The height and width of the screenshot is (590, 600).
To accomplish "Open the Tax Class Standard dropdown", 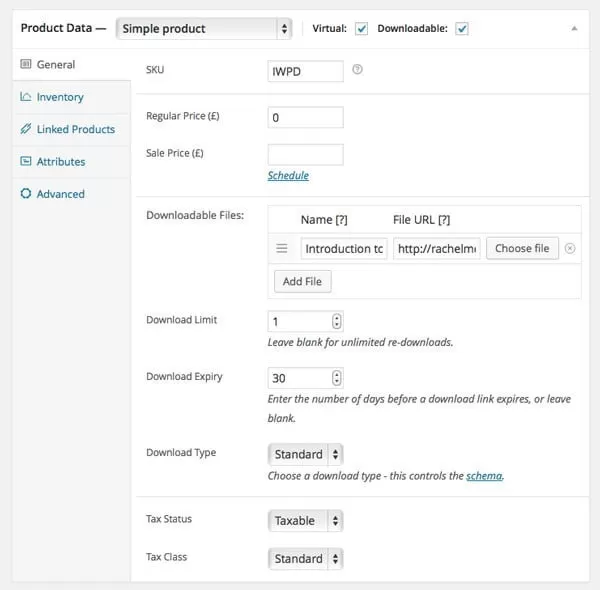I will pyautogui.click(x=305, y=559).
